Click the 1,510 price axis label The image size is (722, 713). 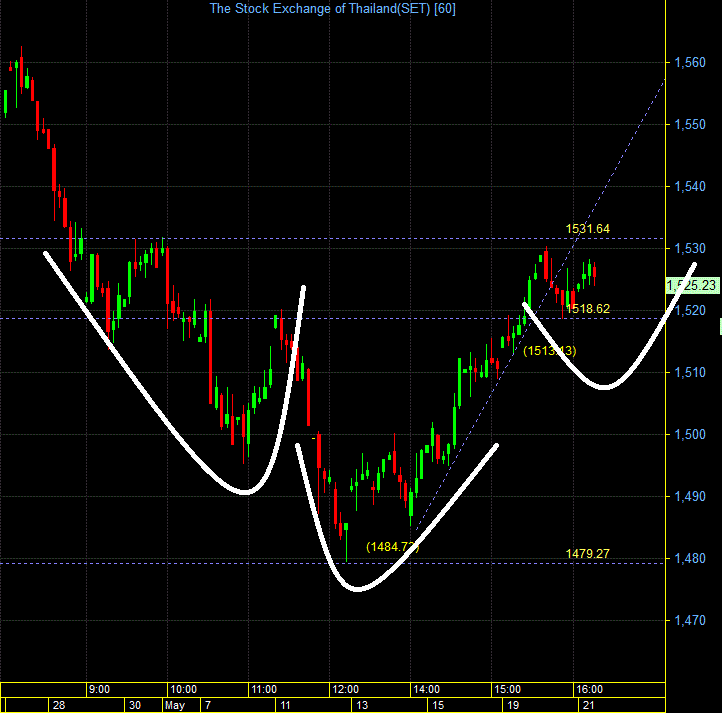(x=690, y=373)
